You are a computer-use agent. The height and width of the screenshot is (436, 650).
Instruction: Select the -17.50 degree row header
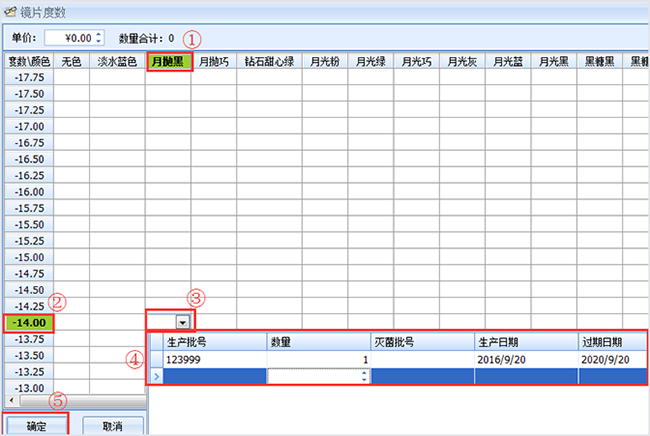click(x=29, y=94)
